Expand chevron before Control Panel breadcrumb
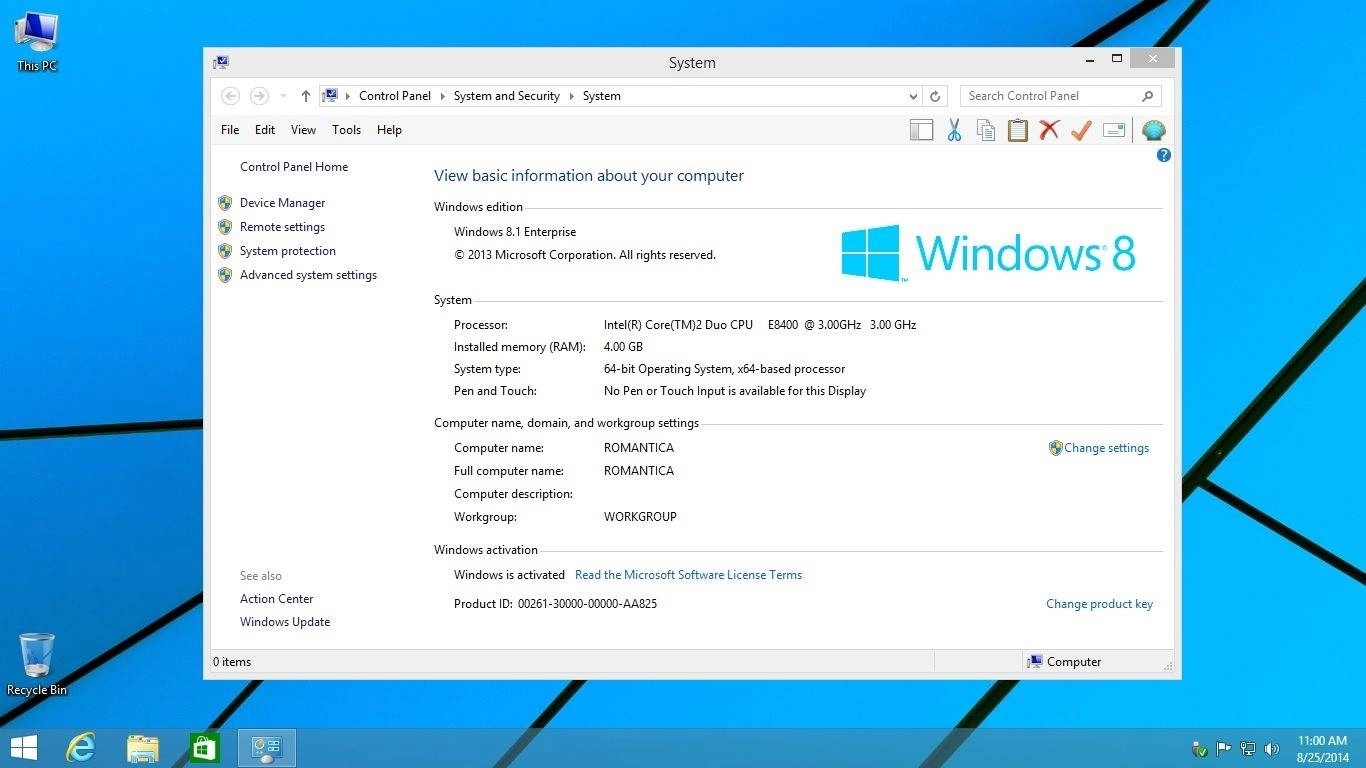Image resolution: width=1366 pixels, height=768 pixels. 348,96
